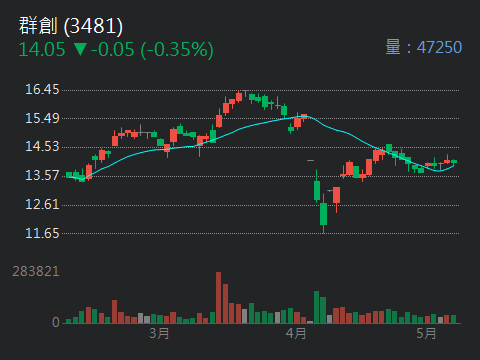Click the lowest green candlestick touching the 11.65 line
480x360 pixels.
[x=323, y=214]
